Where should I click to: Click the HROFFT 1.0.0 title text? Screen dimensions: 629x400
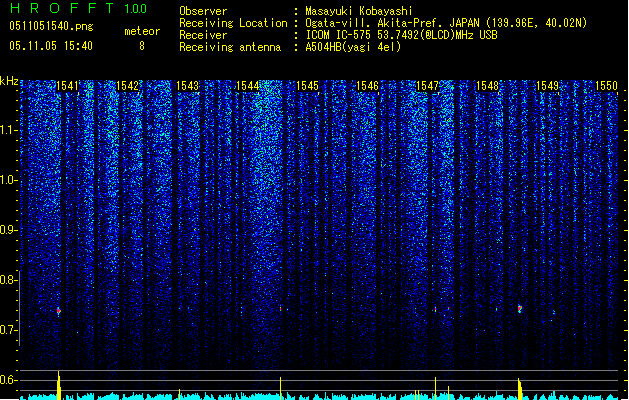pyautogui.click(x=79, y=8)
